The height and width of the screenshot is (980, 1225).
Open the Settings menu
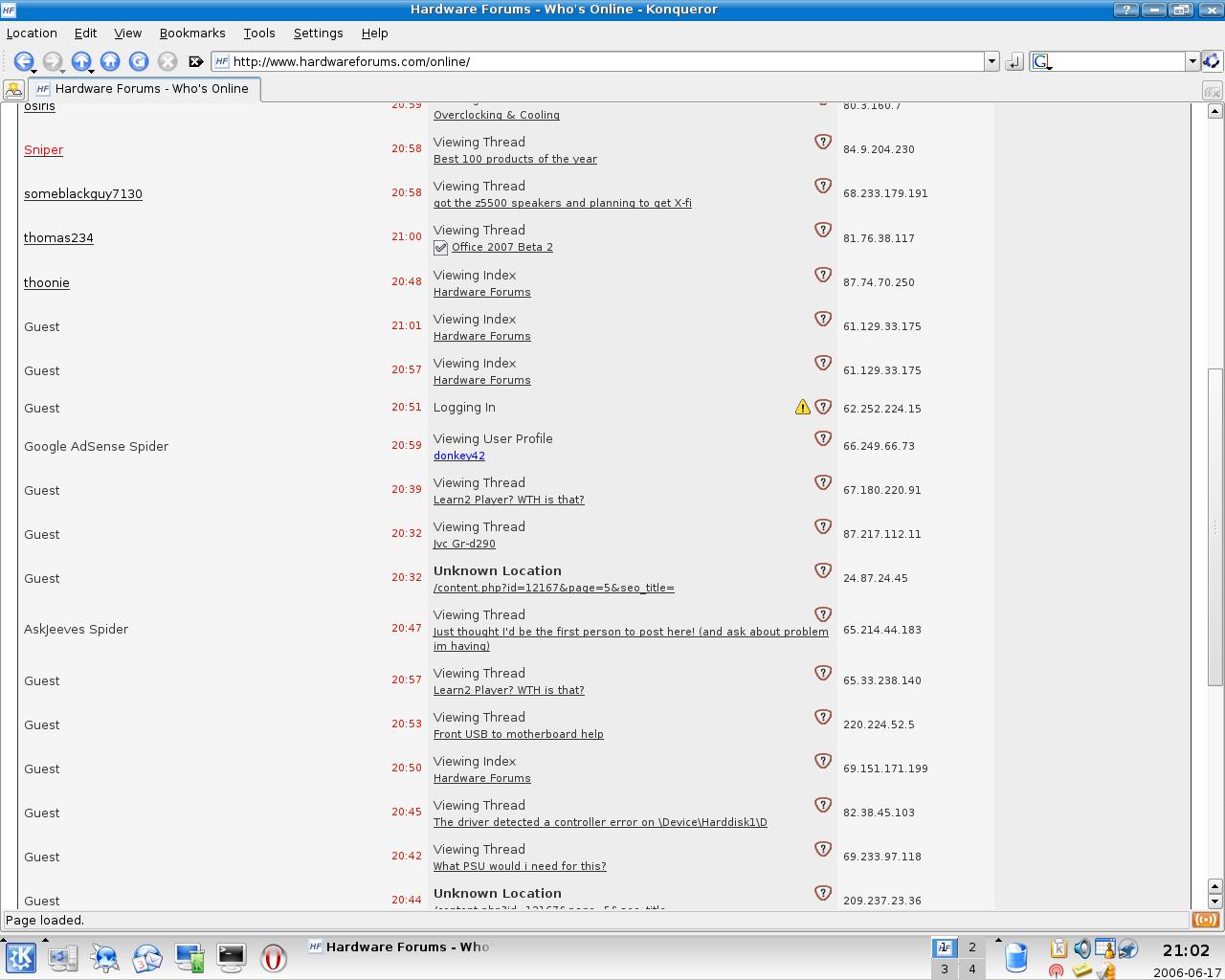point(318,33)
